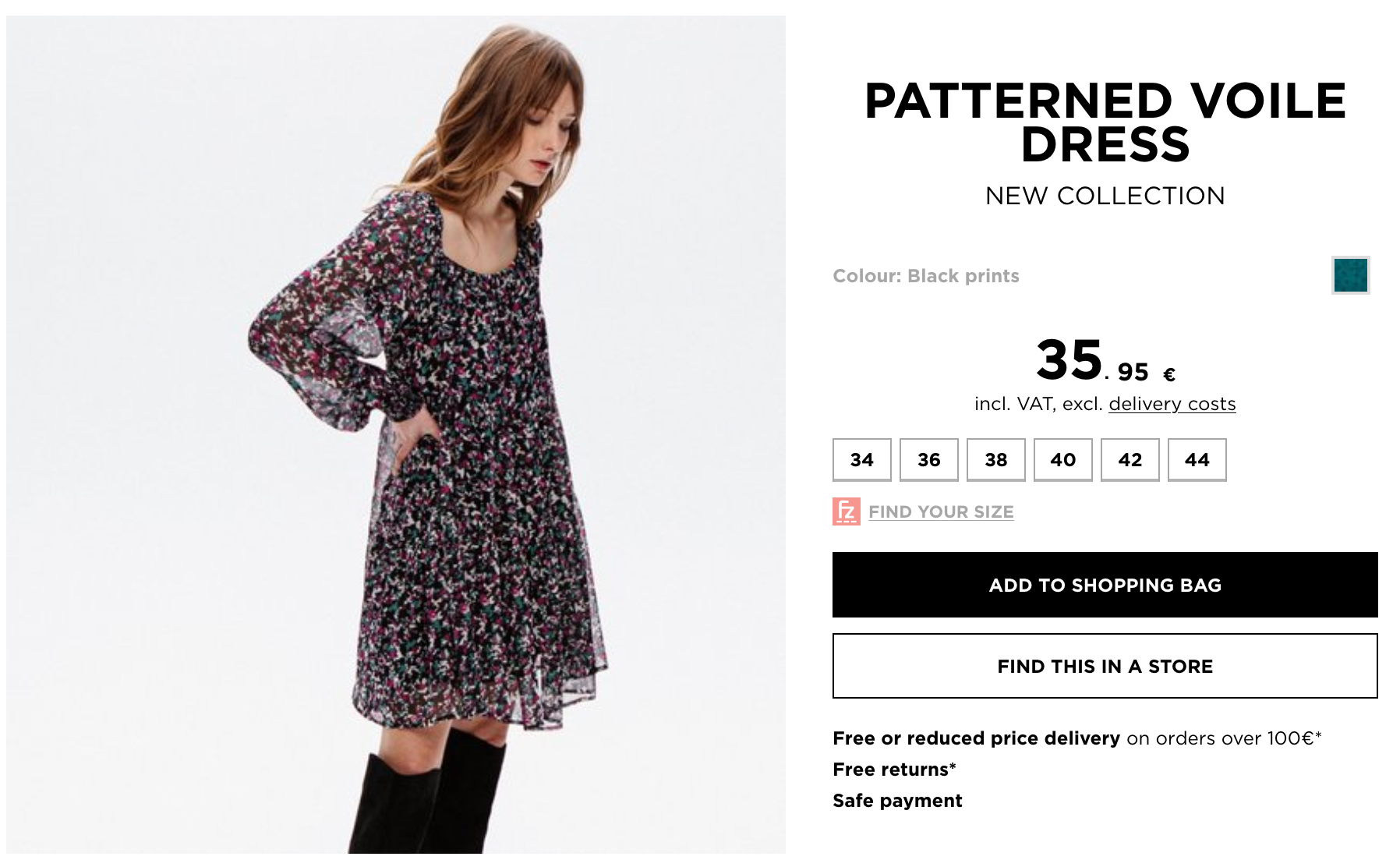
Task: Pick size 38
Action: pos(995,460)
